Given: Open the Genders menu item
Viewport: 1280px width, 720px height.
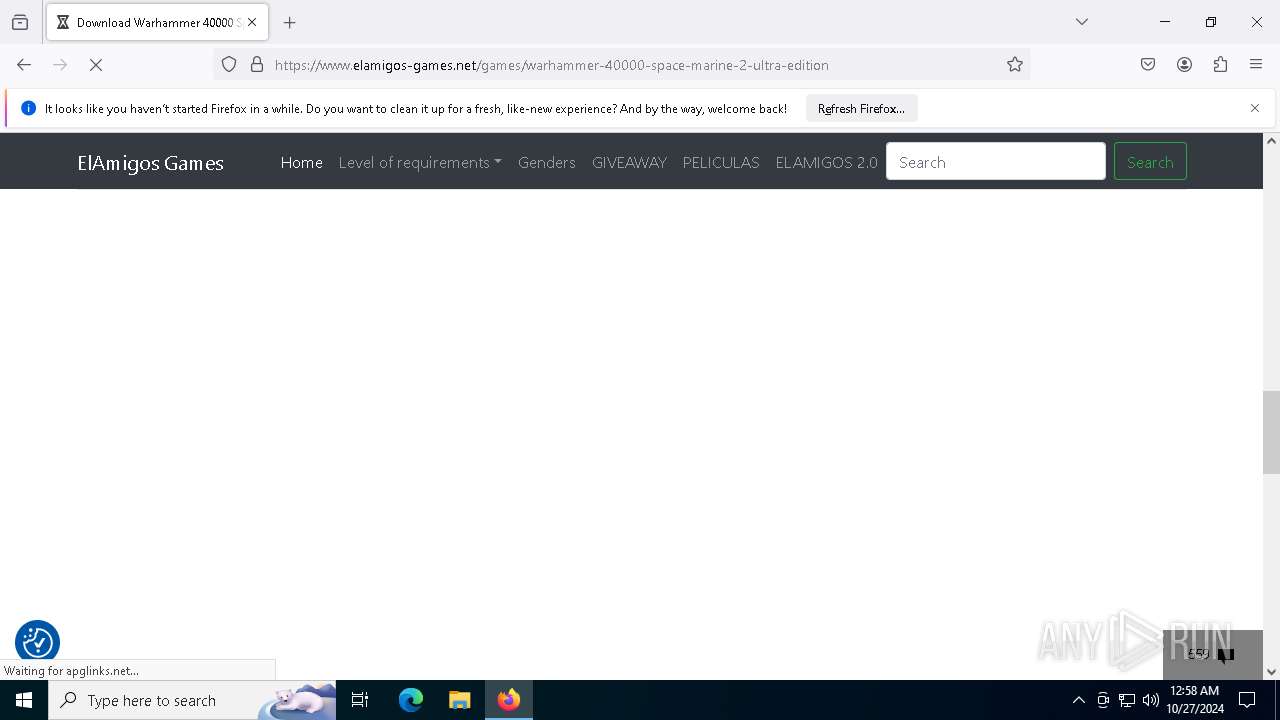Looking at the screenshot, I should tap(546, 162).
